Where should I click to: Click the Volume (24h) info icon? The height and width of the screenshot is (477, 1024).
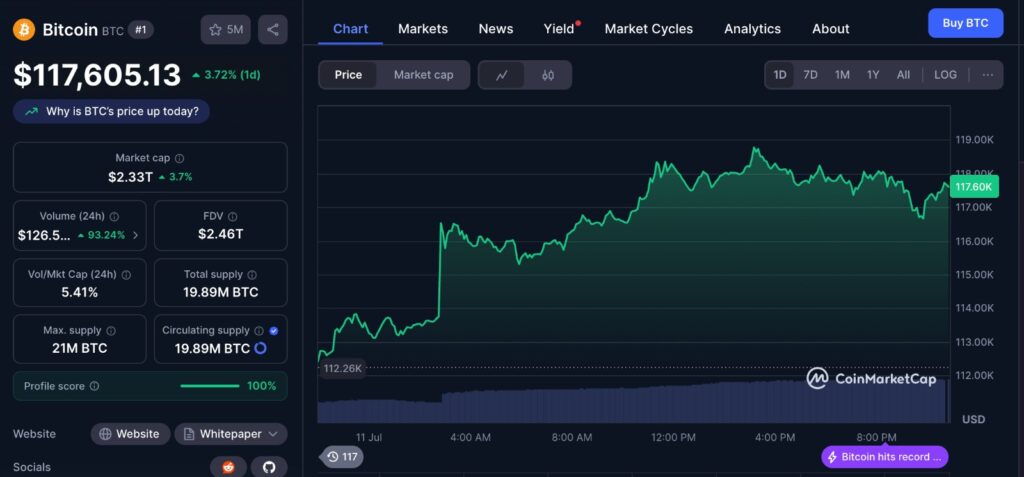pyautogui.click(x=114, y=216)
